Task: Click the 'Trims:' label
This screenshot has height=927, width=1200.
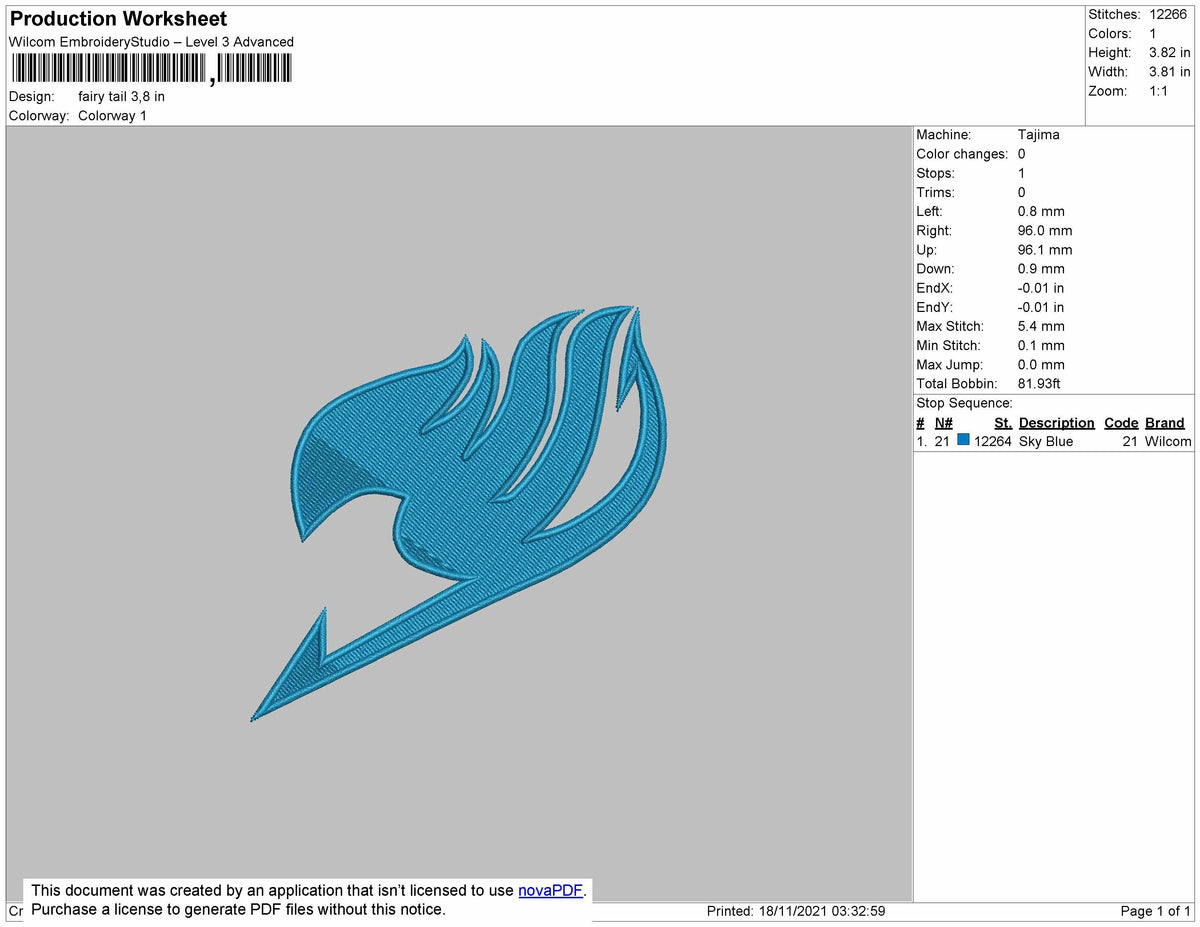Action: pos(936,192)
